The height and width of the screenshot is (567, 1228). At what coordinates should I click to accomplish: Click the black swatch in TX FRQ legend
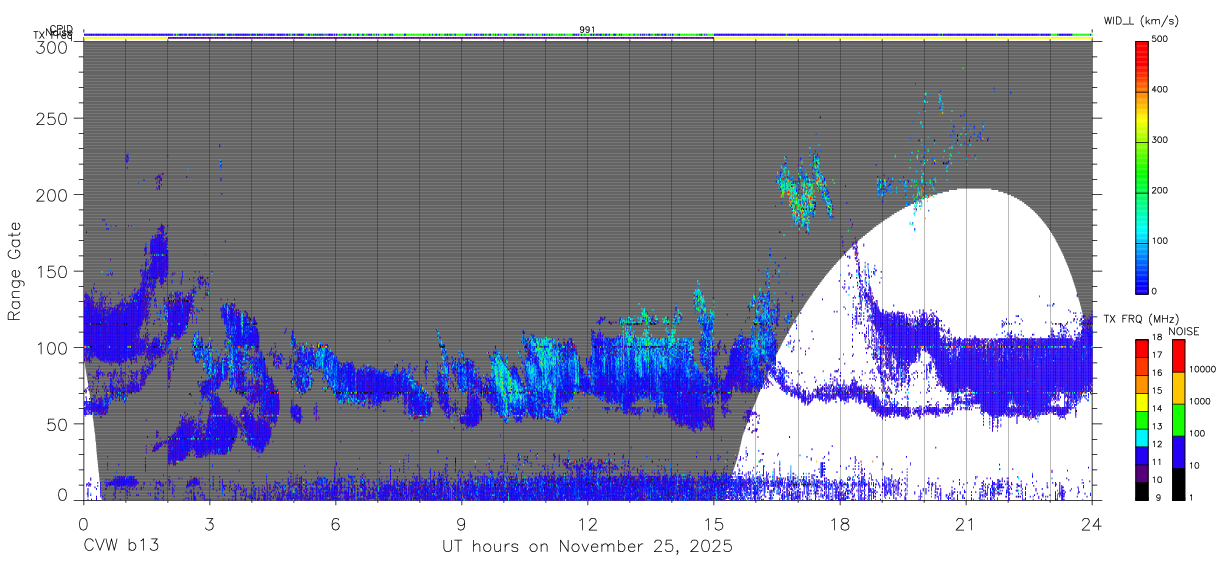tap(1142, 492)
